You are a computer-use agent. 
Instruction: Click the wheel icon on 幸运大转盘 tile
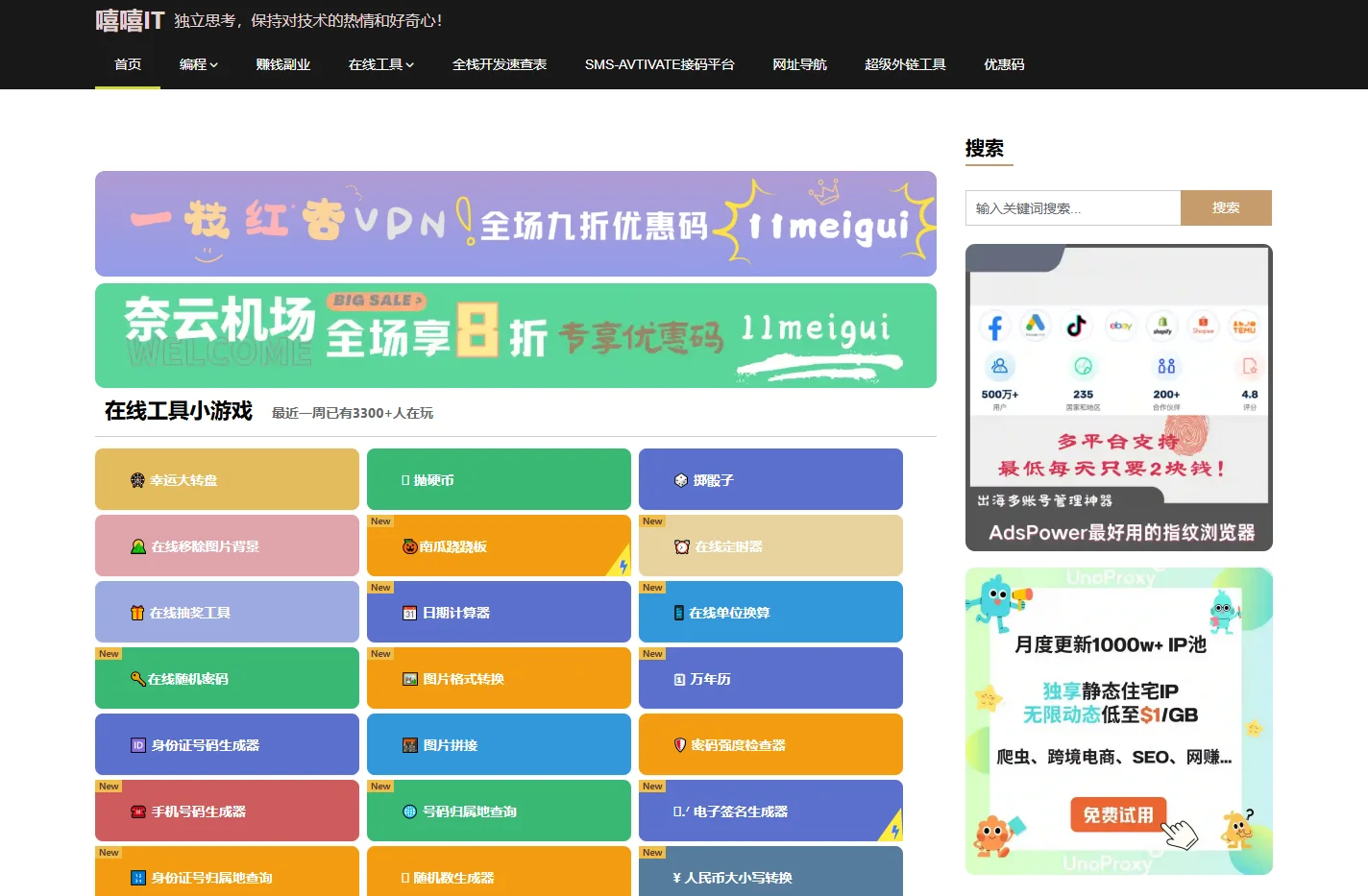(x=137, y=480)
